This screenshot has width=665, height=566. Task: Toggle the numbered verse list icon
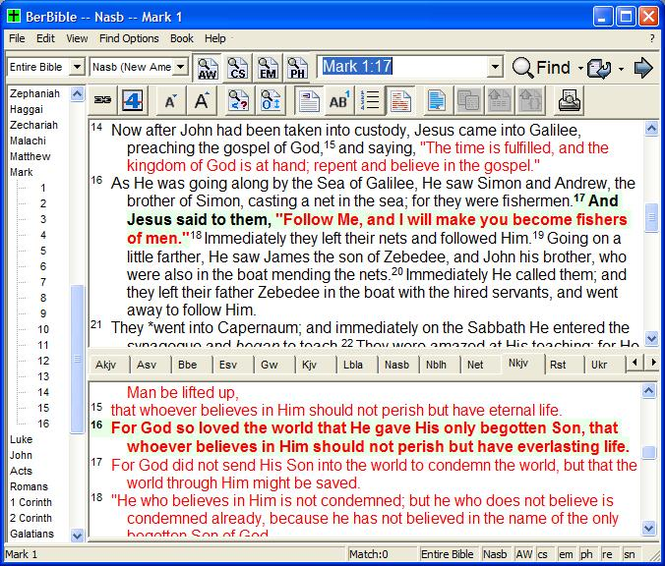coord(370,100)
